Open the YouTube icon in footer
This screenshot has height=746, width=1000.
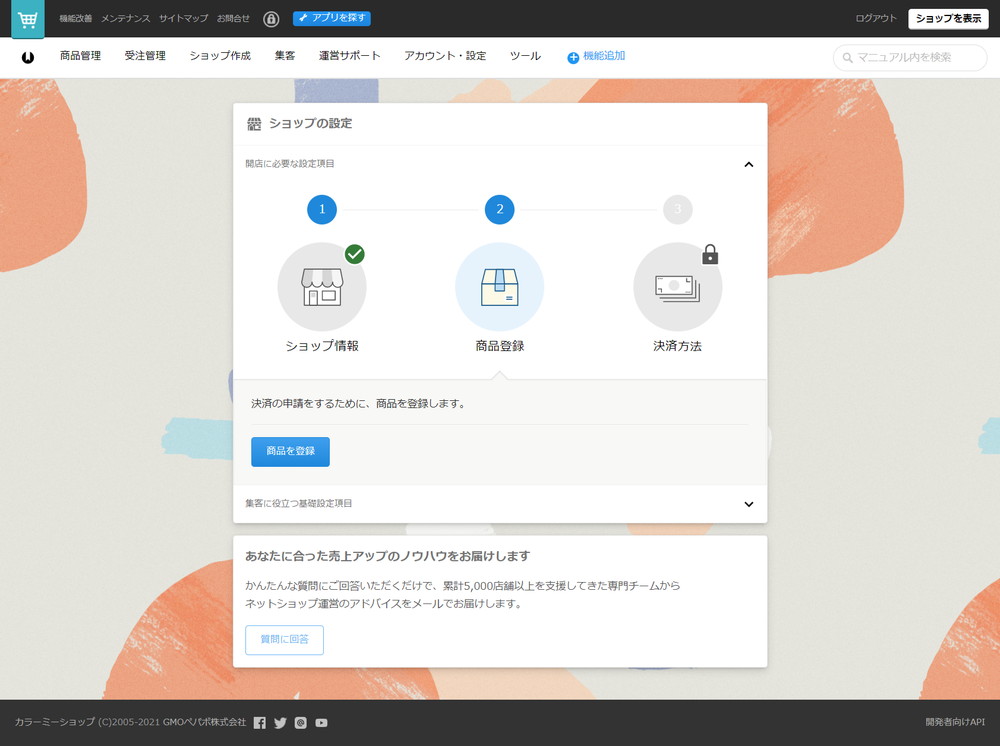(x=321, y=722)
